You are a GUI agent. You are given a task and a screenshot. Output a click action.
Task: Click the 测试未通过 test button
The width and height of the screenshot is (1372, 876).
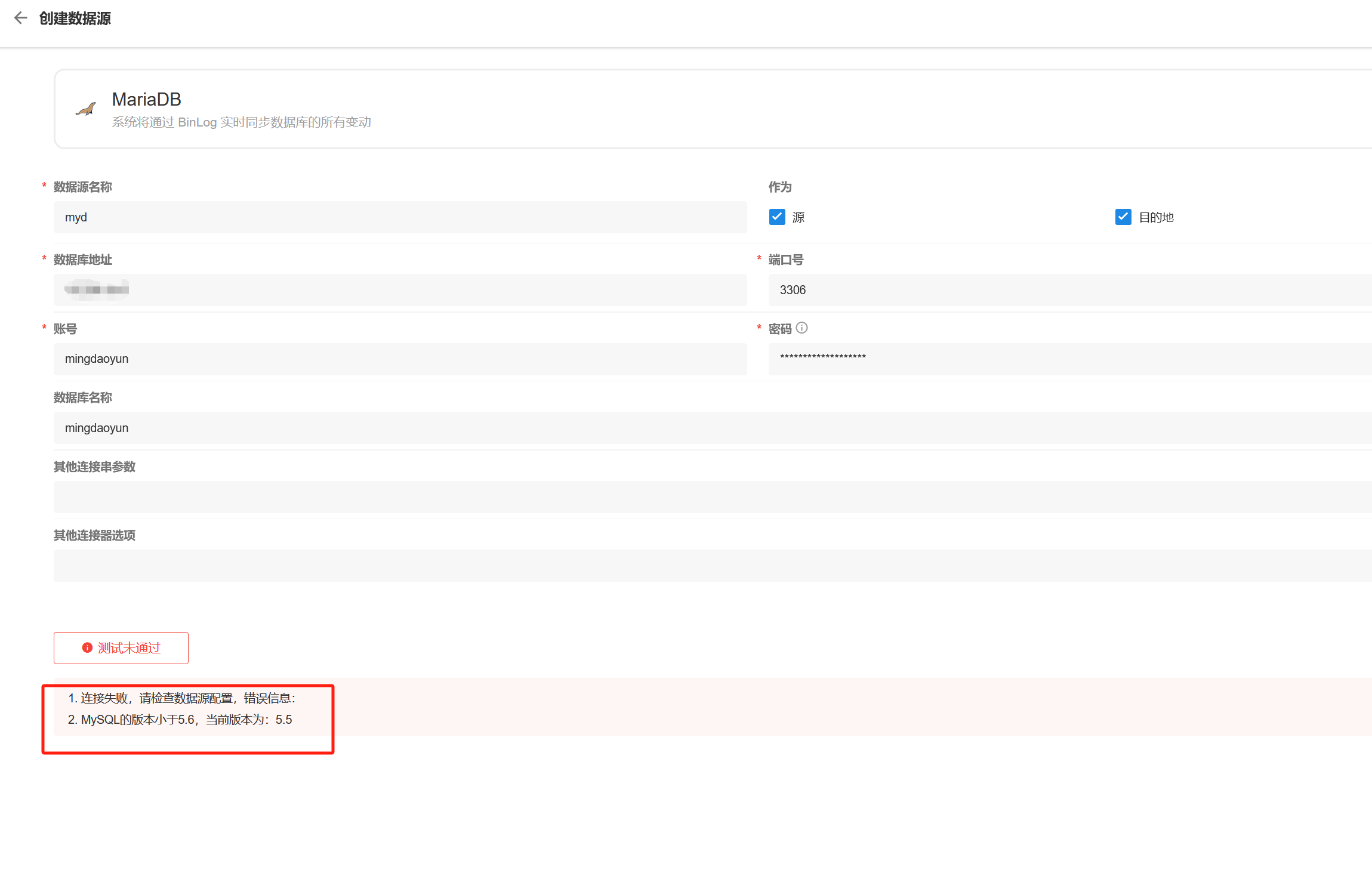click(x=121, y=648)
